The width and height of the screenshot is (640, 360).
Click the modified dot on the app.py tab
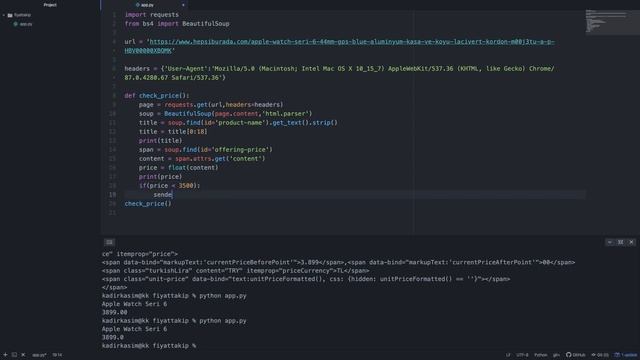pos(183,5)
